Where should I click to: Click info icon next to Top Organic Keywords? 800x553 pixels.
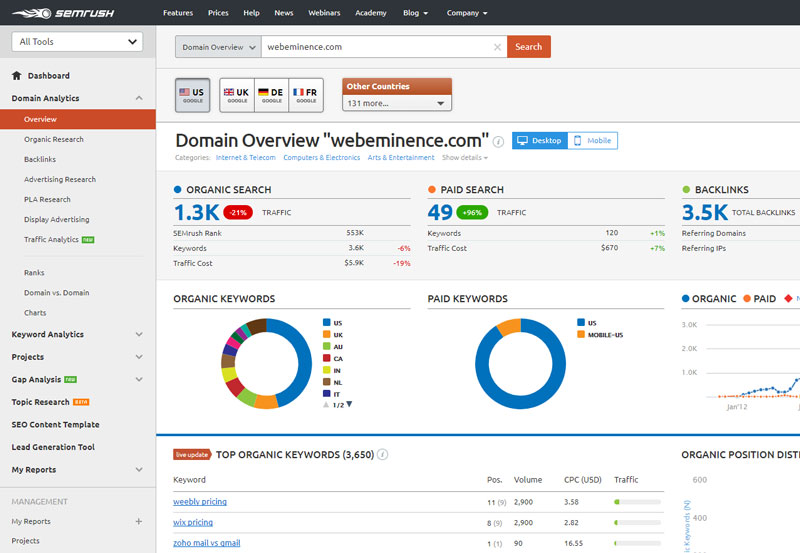point(382,454)
